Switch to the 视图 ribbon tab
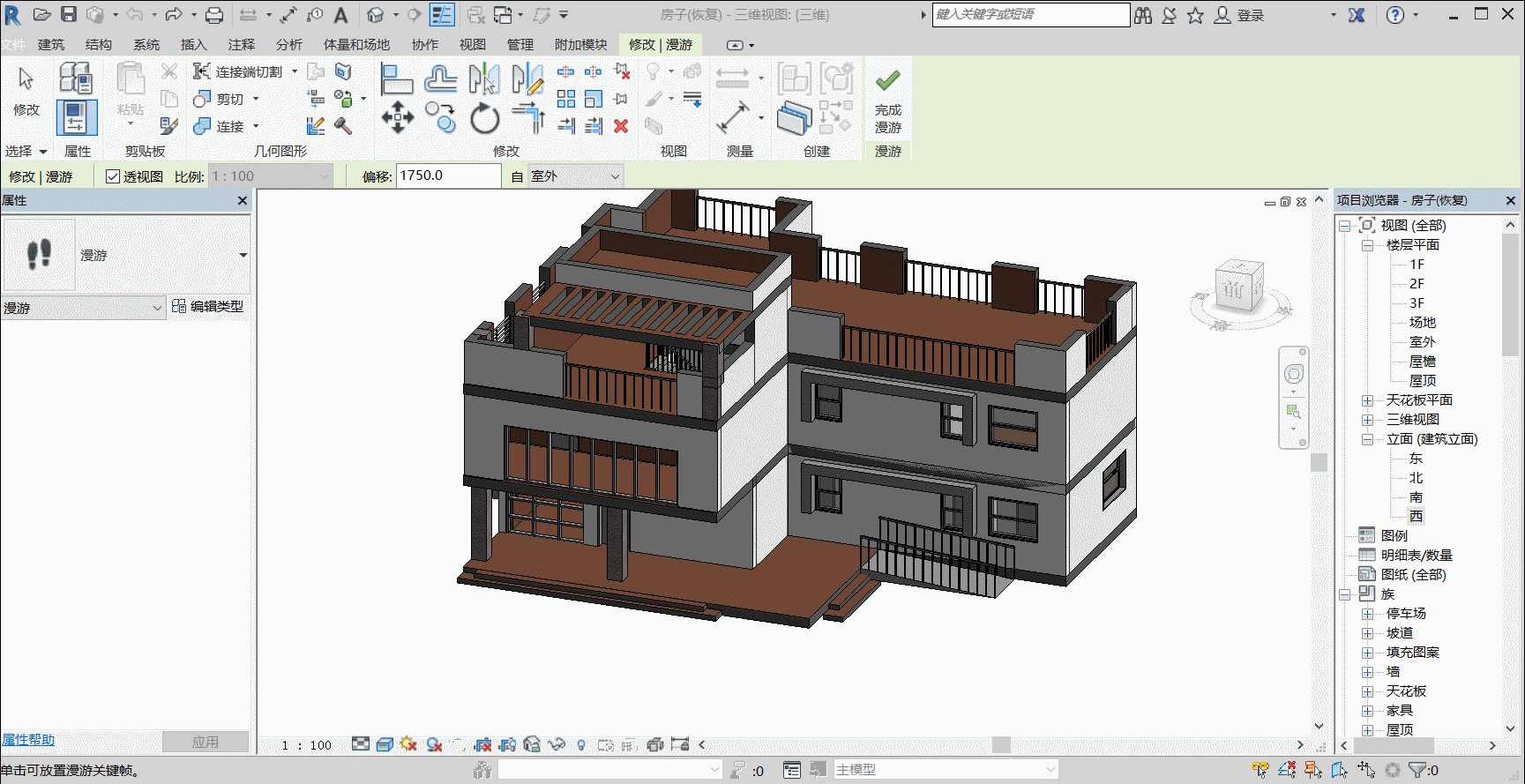The width and height of the screenshot is (1525, 784). (472, 44)
